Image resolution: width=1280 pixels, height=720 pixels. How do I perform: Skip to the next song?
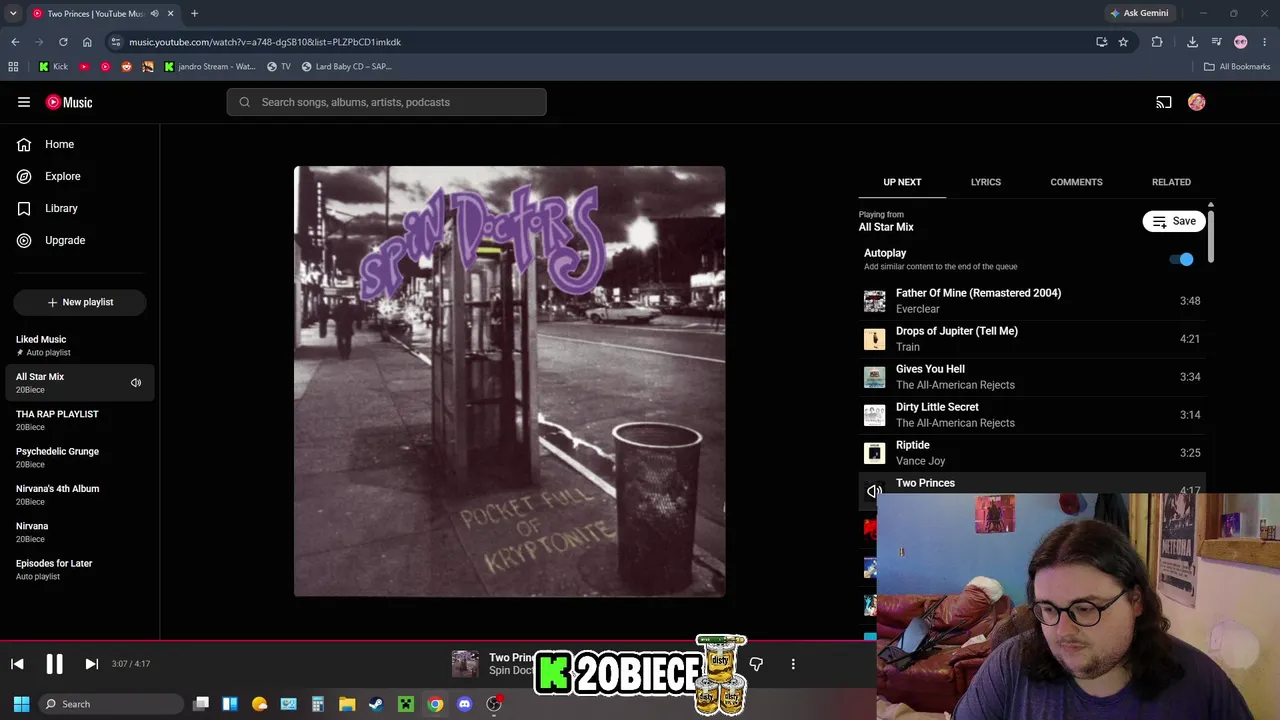(91, 664)
